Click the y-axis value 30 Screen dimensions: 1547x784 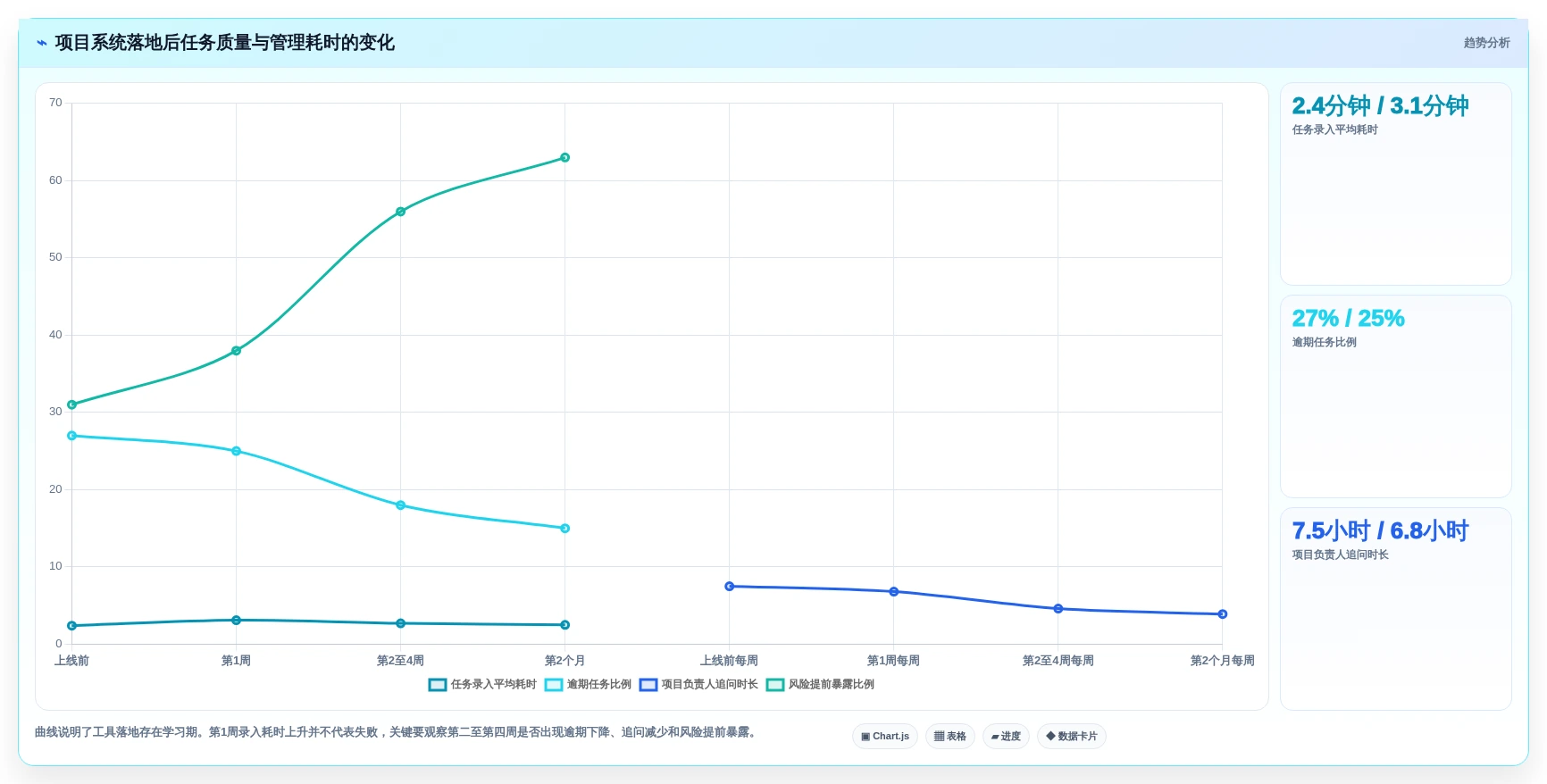point(55,412)
